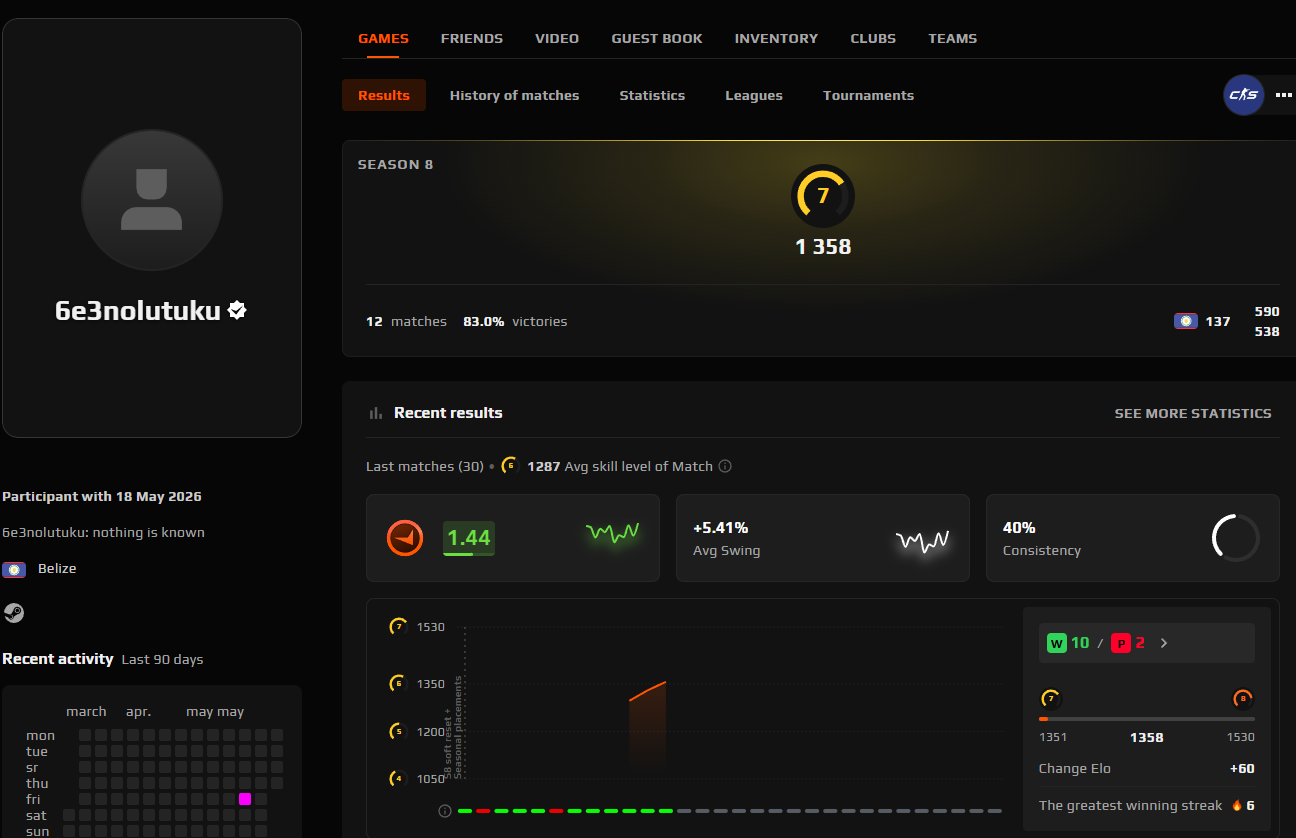Viewport: 1296px width, 838px height.
Task: Click the level 4 badge at 1050 axis
Action: [398, 778]
